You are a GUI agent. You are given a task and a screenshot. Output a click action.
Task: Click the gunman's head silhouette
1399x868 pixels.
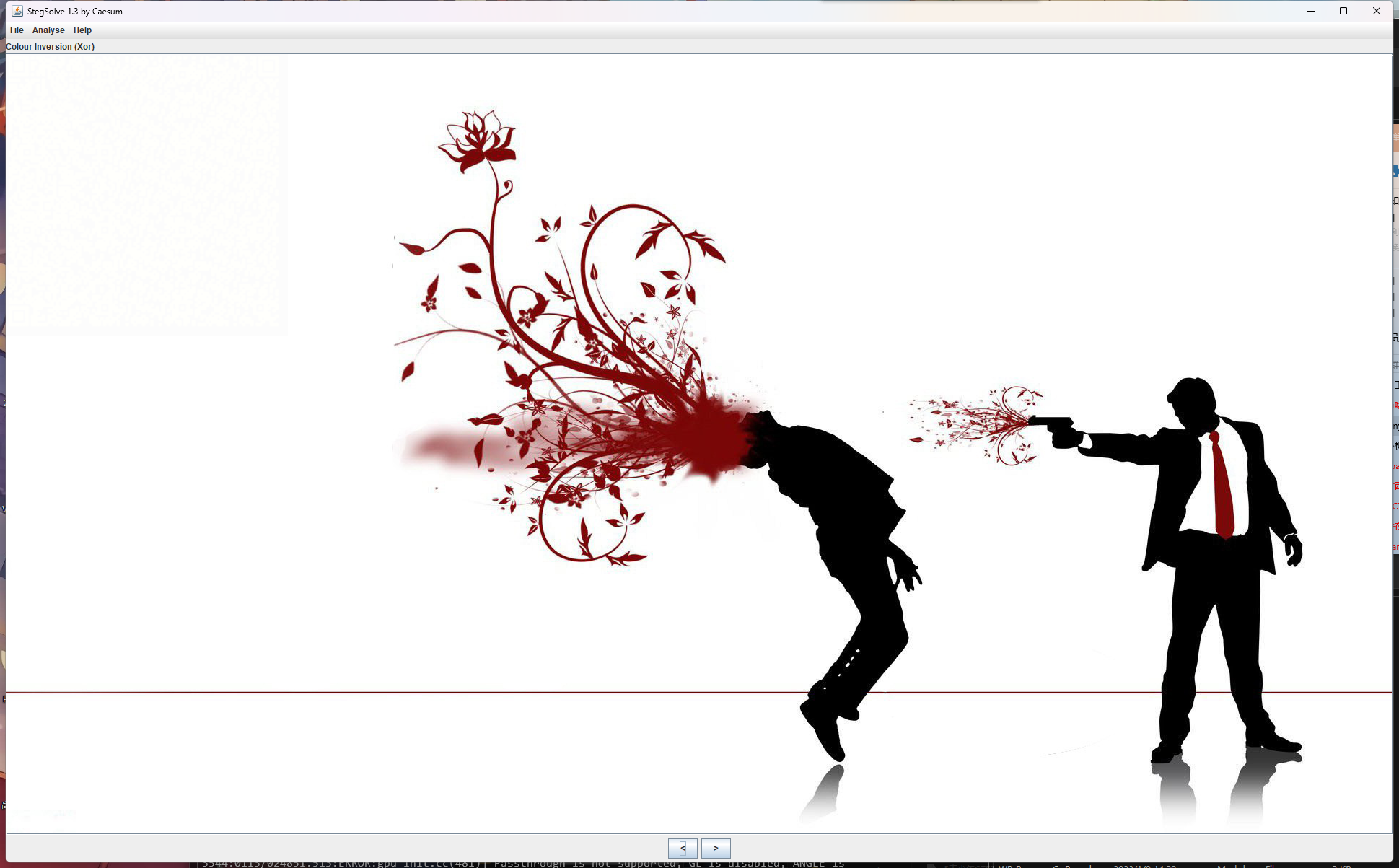pyautogui.click(x=1192, y=400)
